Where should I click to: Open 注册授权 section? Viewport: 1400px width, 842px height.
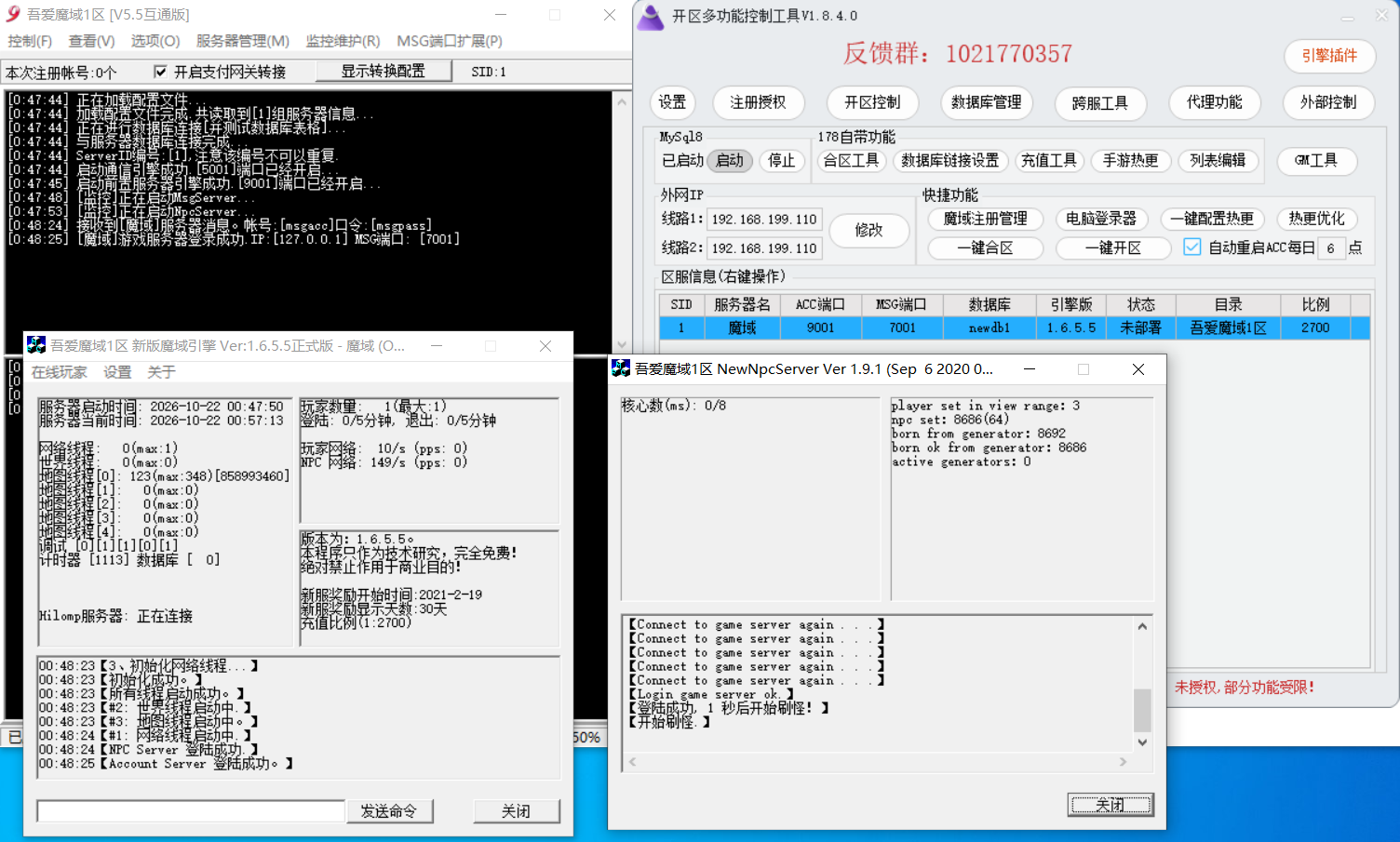[758, 102]
